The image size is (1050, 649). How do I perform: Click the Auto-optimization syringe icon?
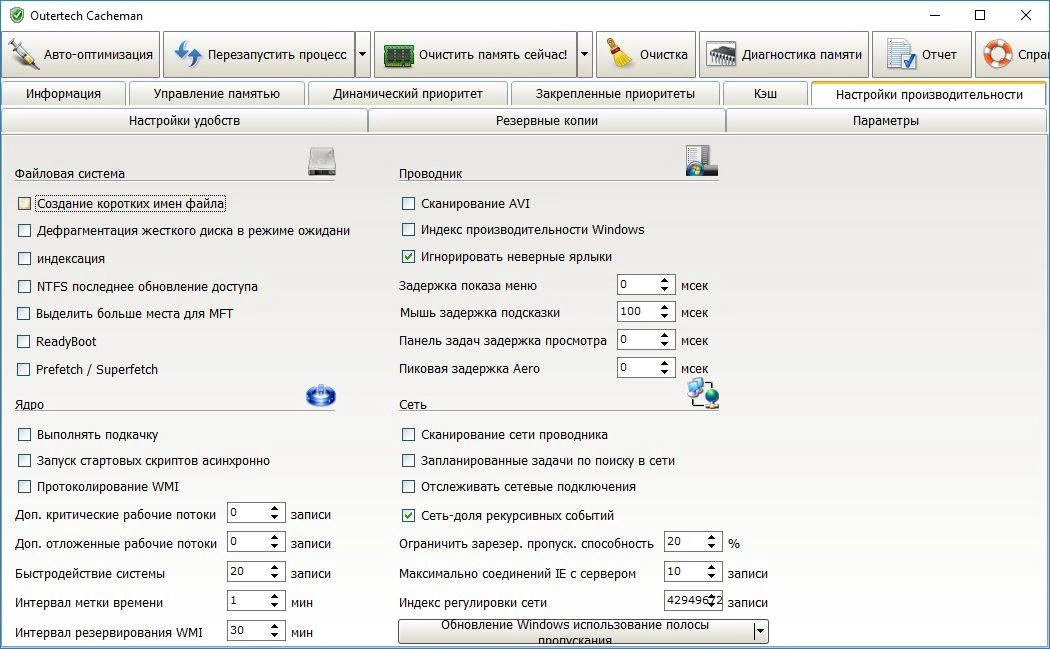tap(23, 54)
